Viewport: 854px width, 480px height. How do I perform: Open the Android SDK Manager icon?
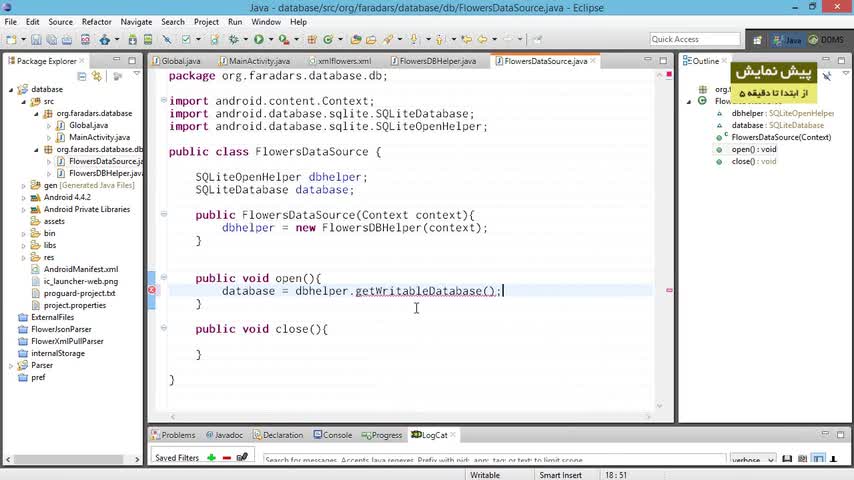(132, 39)
